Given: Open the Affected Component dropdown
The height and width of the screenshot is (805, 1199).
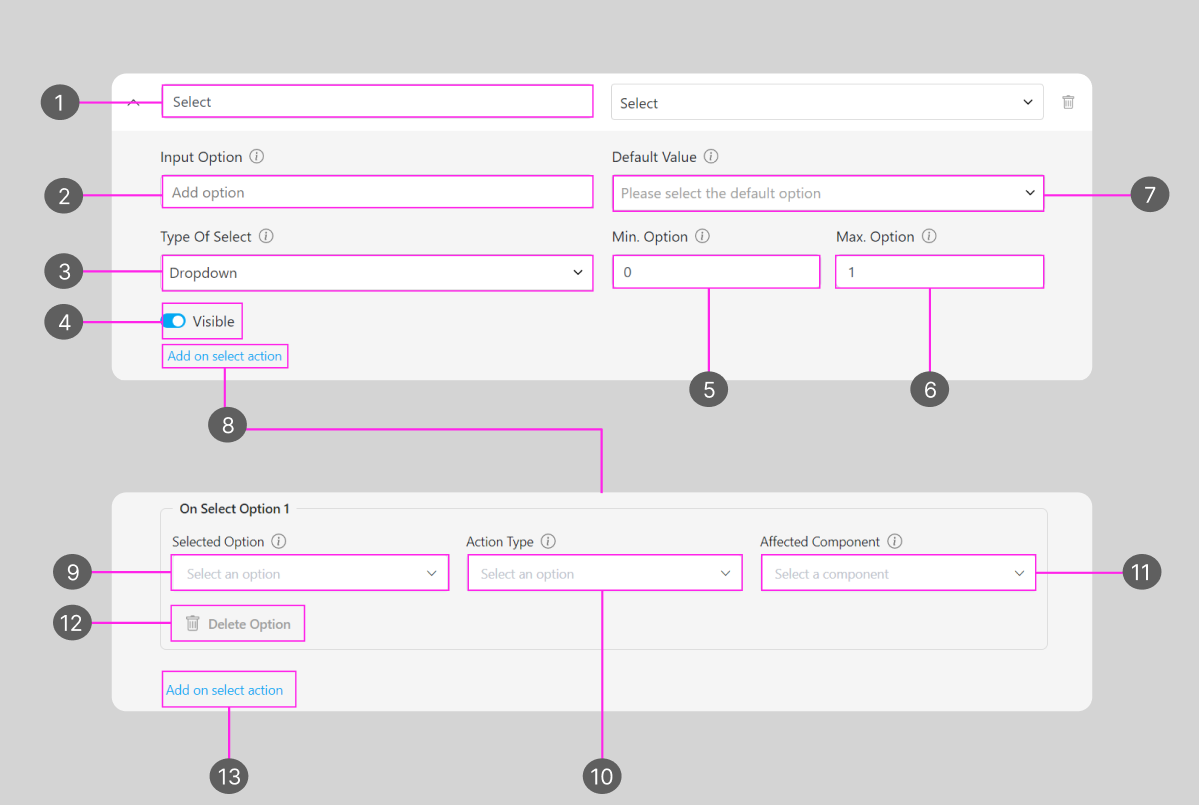Looking at the screenshot, I should 898,574.
